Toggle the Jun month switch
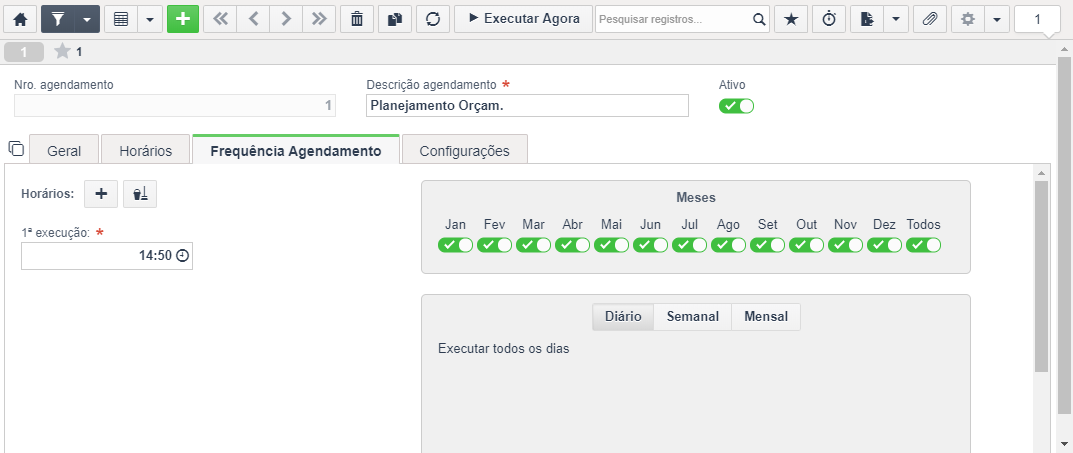The height and width of the screenshot is (453, 1073). pyautogui.click(x=651, y=245)
